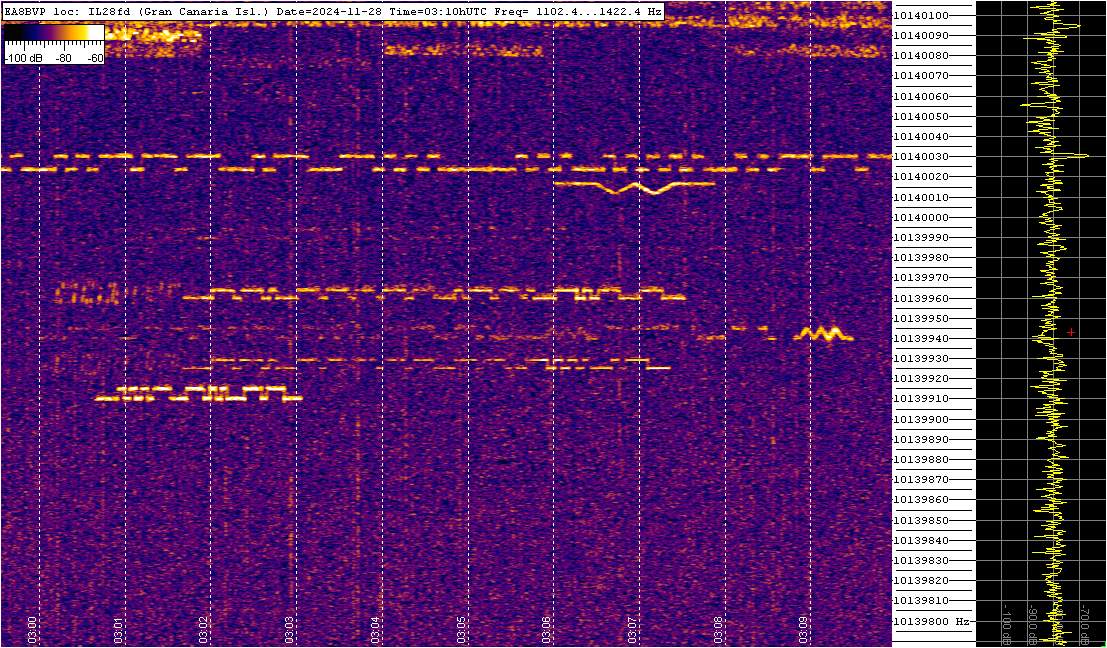Click the 10139970 frequency label
1107x648 pixels.
[x=921, y=277]
